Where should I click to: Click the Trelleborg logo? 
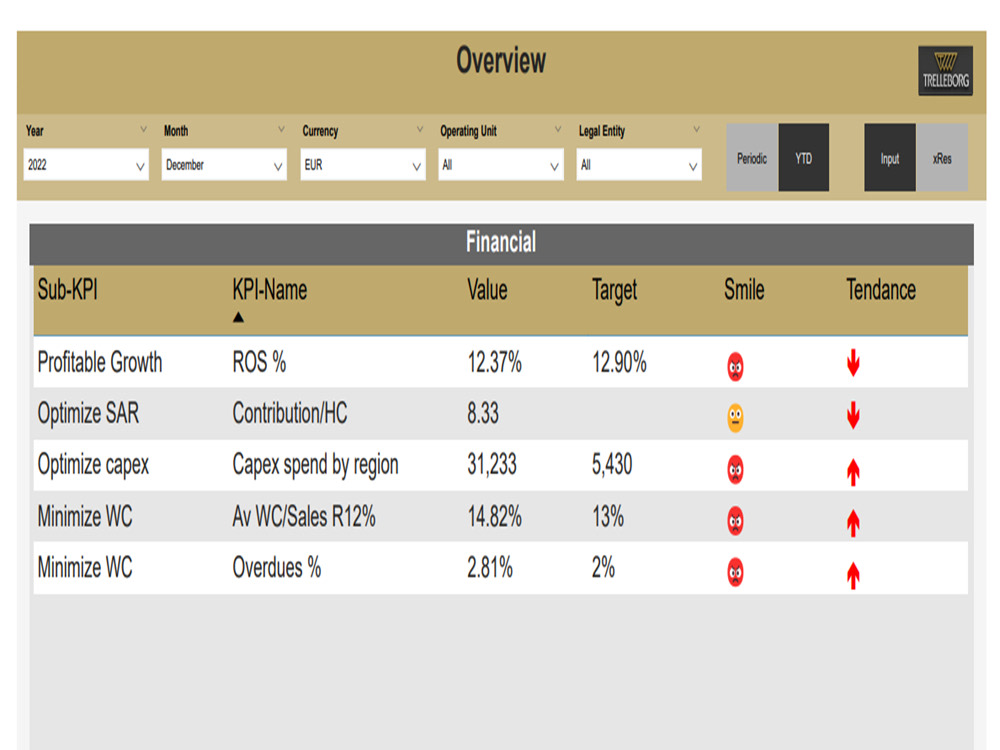[944, 70]
